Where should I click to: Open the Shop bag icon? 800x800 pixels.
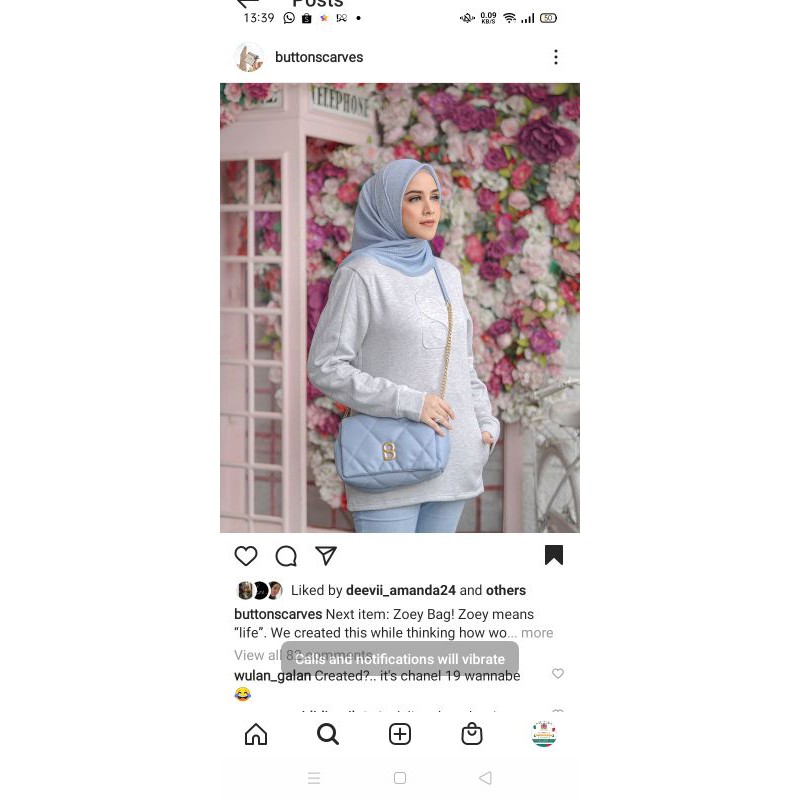coord(471,734)
